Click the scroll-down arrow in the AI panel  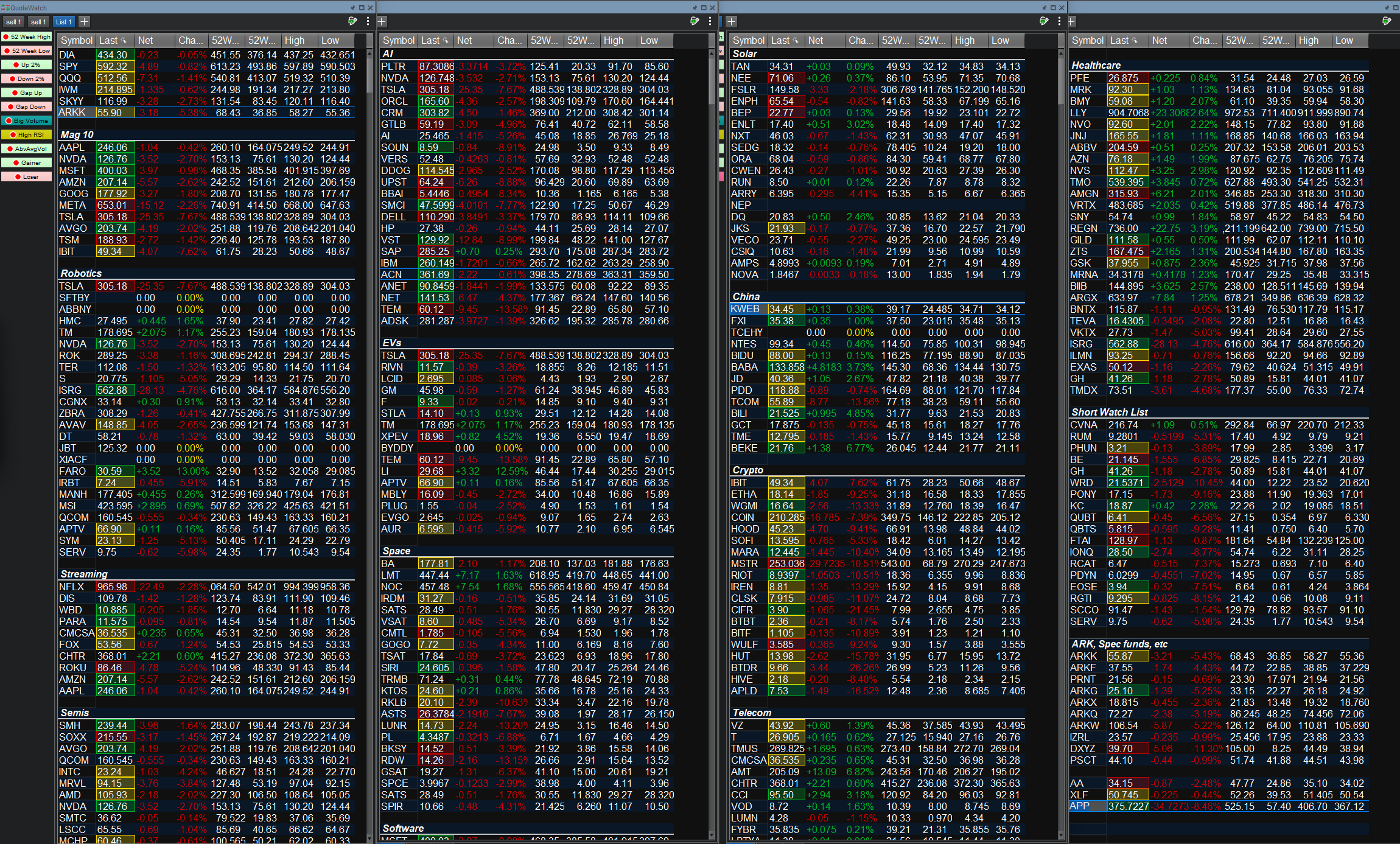712,835
